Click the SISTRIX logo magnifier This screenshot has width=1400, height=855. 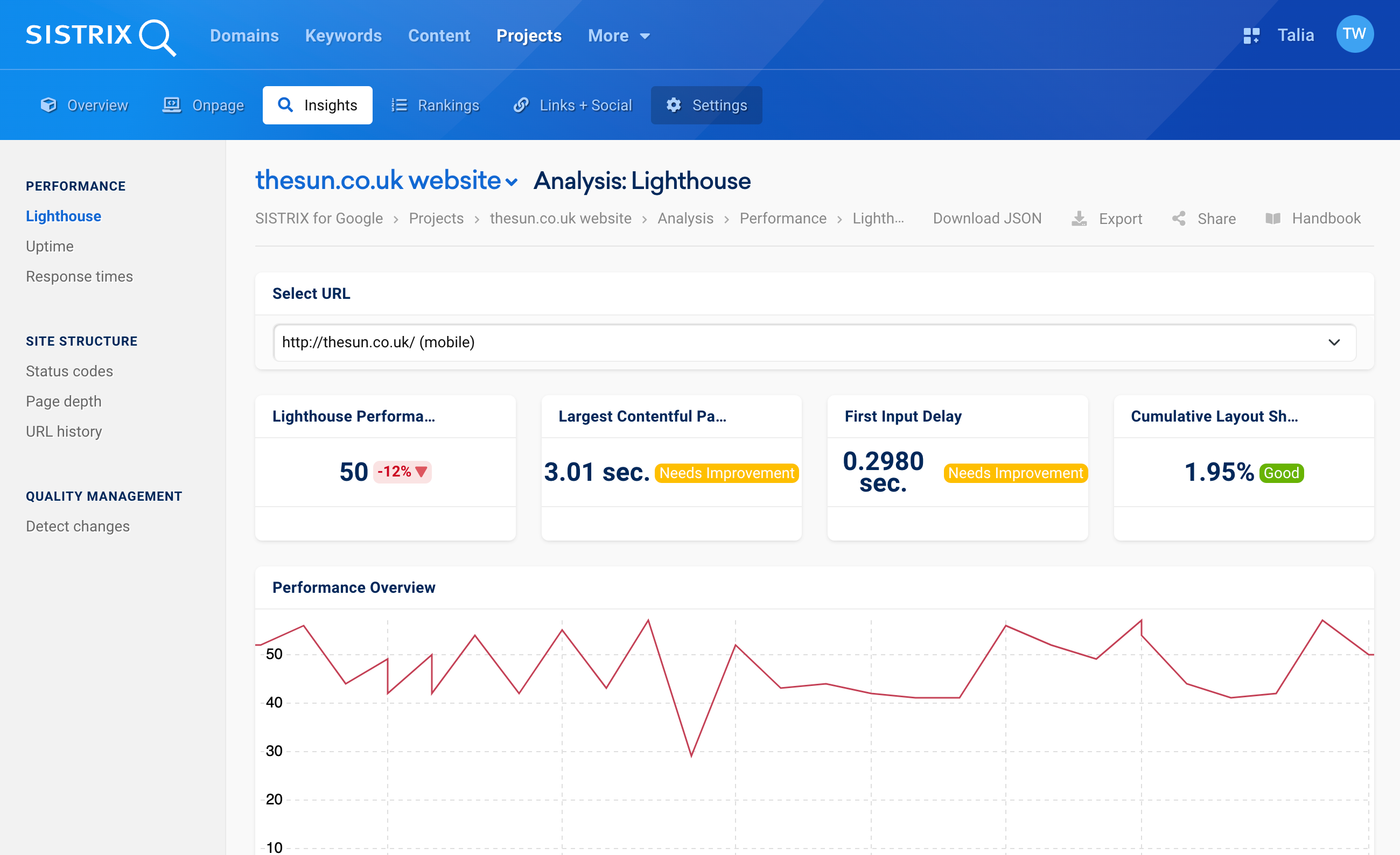157,38
